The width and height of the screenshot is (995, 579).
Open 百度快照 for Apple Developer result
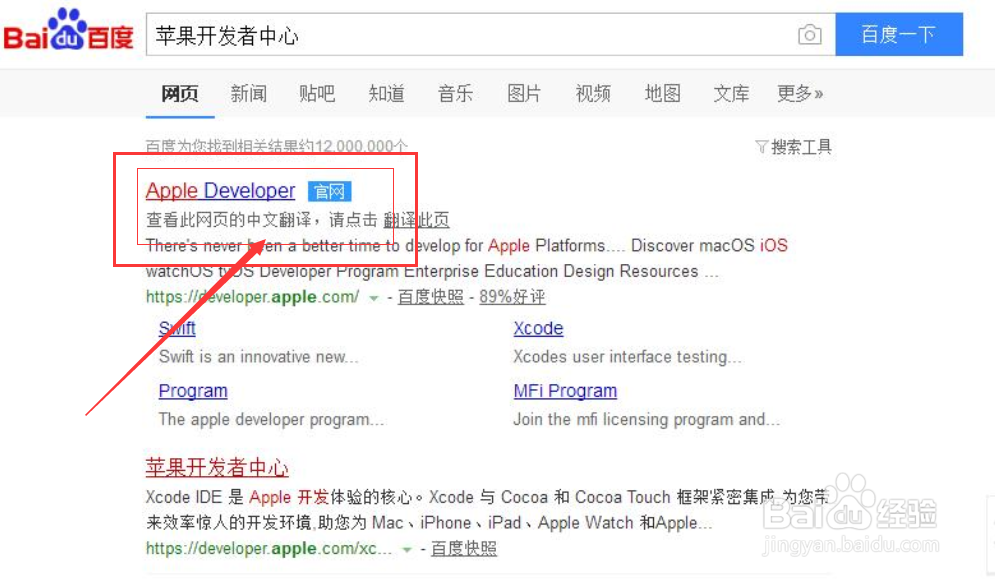430,297
